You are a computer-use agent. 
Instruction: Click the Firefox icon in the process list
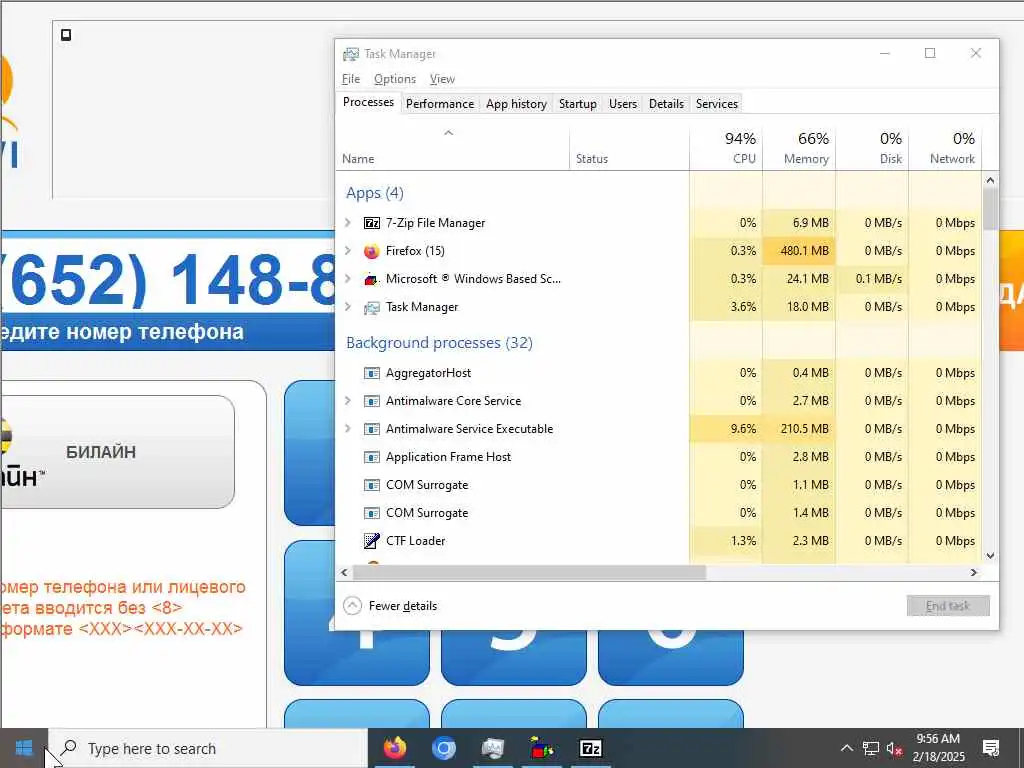(372, 251)
